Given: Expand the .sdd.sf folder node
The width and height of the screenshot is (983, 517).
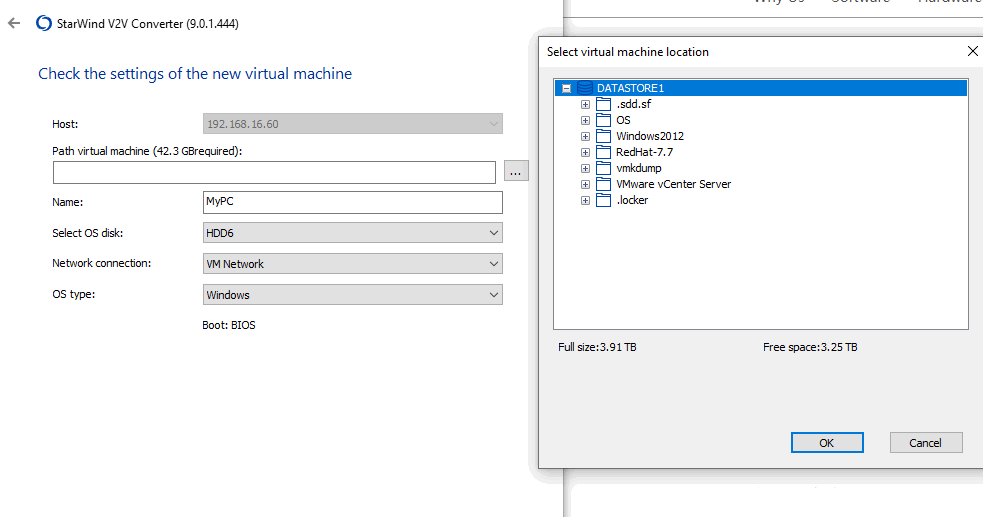Looking at the screenshot, I should 585,104.
